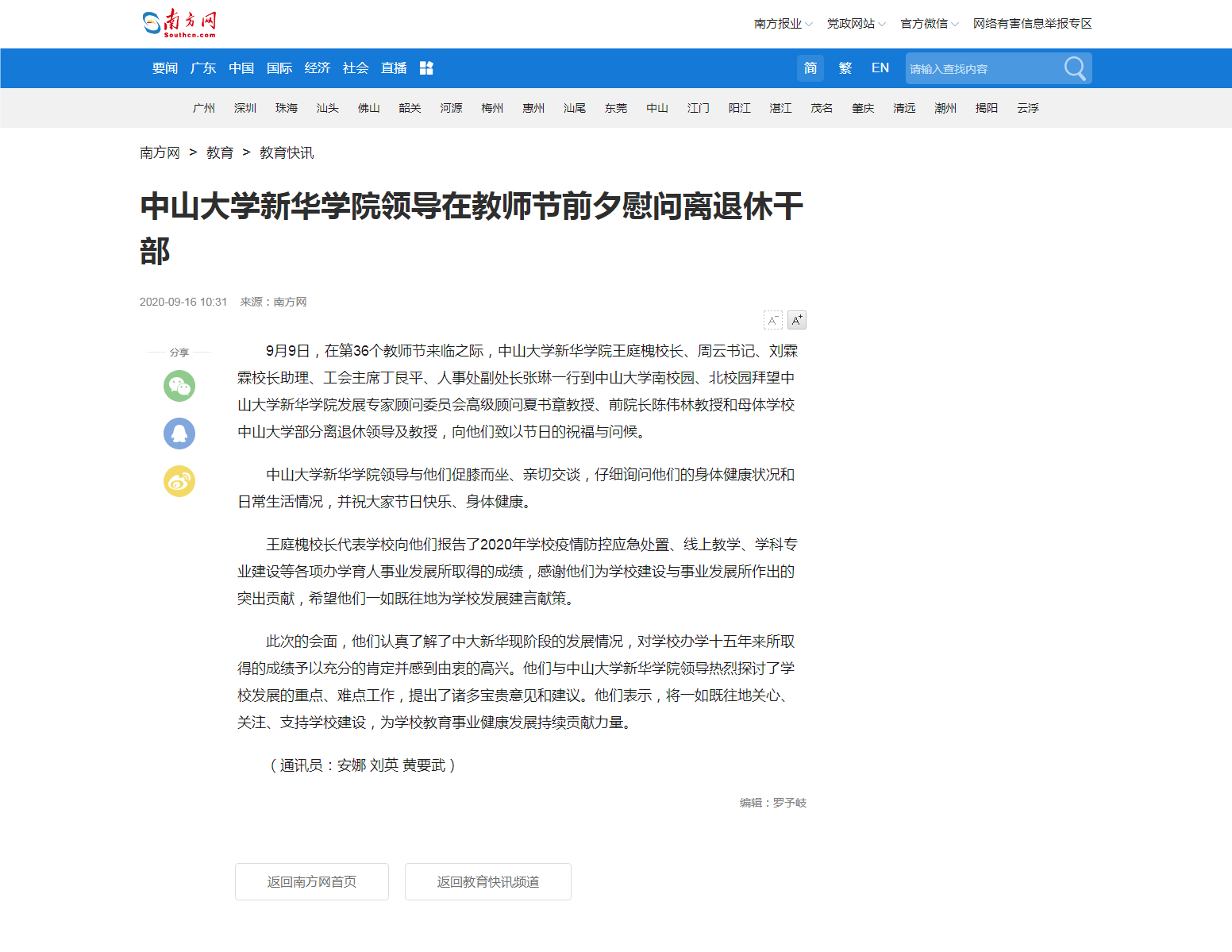
Task: Share article via QQ icon
Action: pyautogui.click(x=179, y=434)
